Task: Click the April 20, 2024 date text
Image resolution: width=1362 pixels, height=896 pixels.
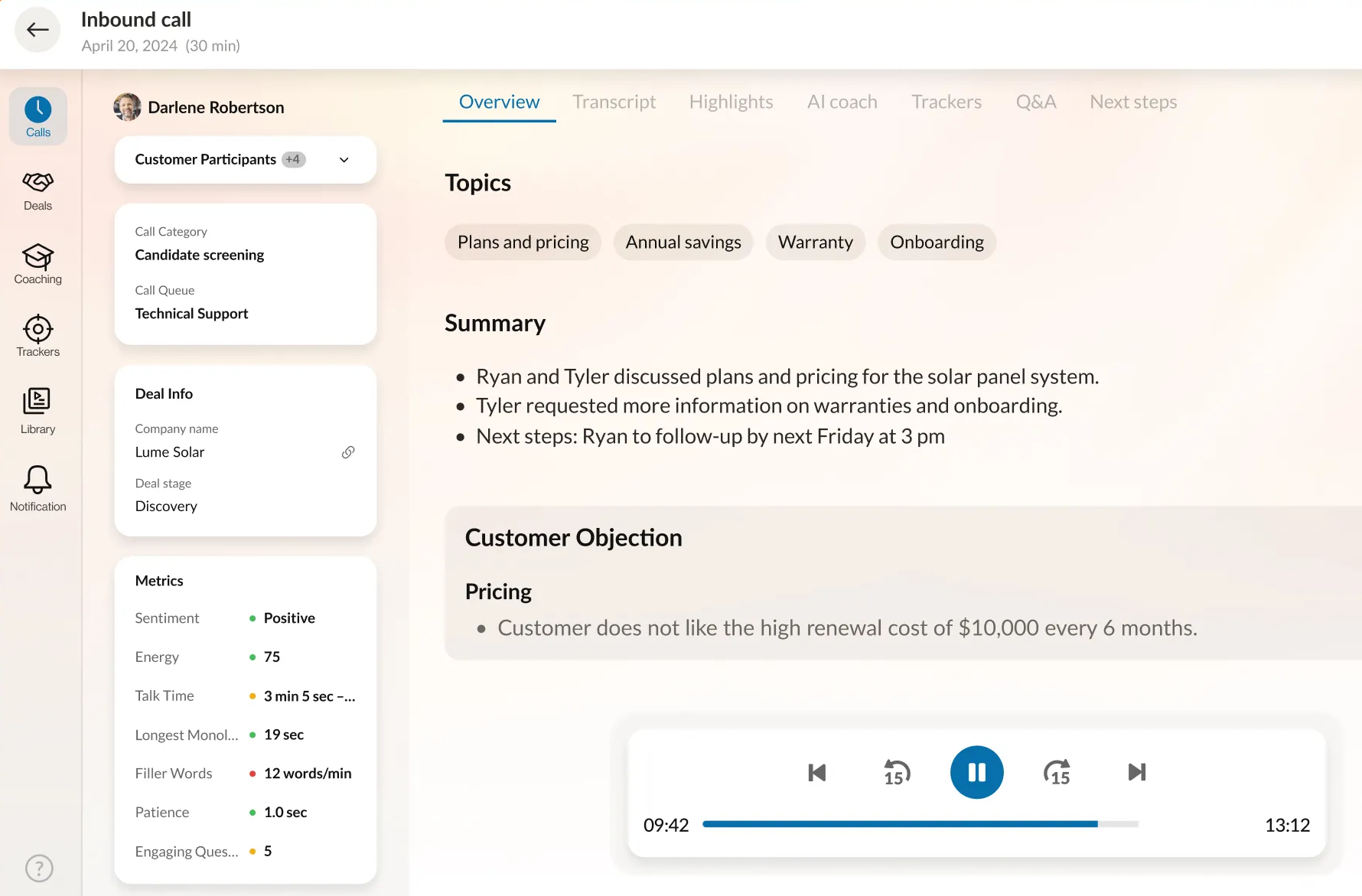Action: [x=129, y=46]
